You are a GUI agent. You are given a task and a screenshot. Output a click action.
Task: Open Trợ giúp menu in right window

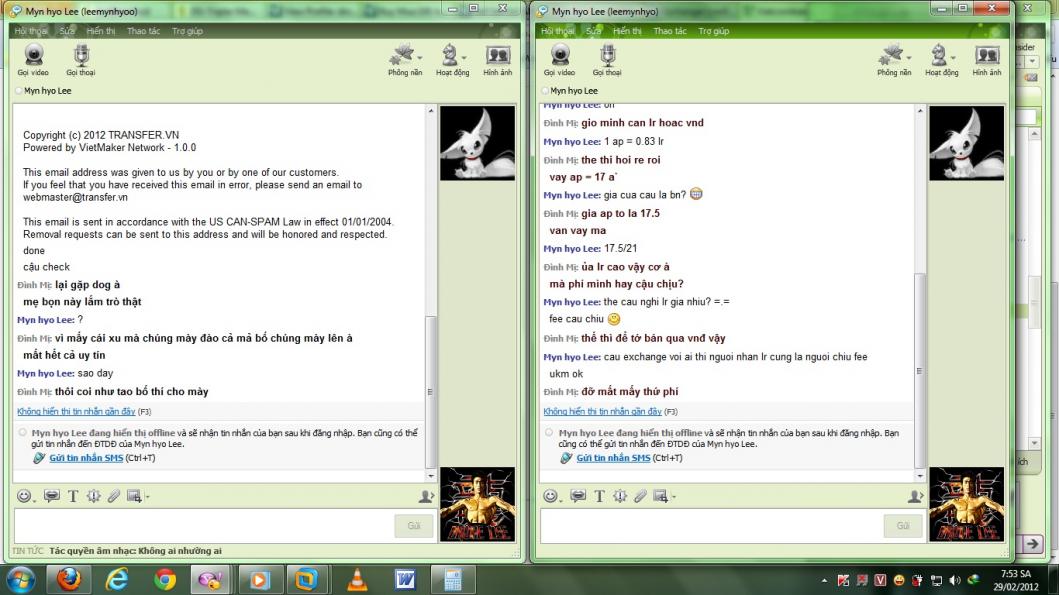[713, 31]
